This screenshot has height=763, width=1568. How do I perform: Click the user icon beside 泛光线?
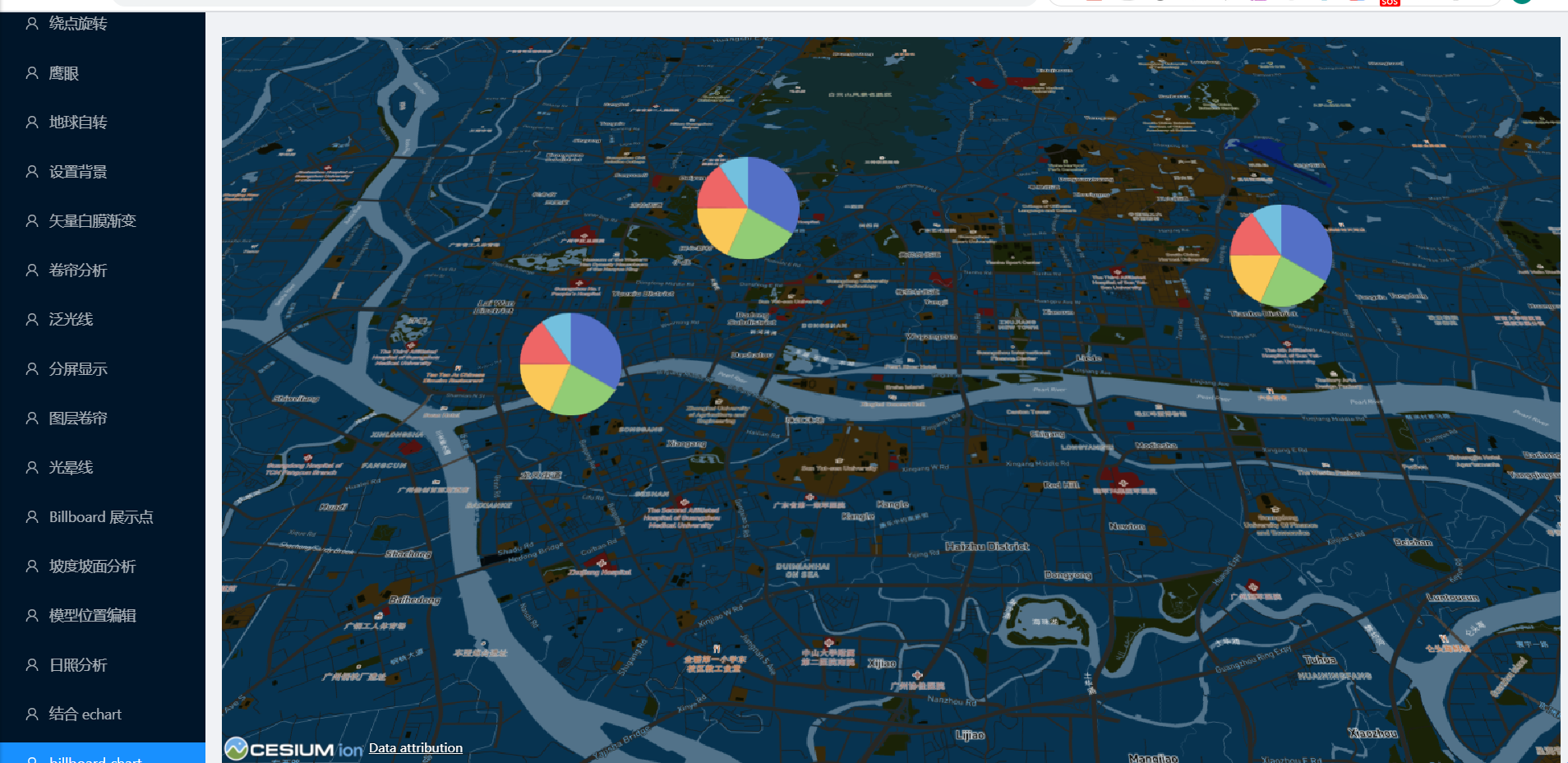point(32,320)
